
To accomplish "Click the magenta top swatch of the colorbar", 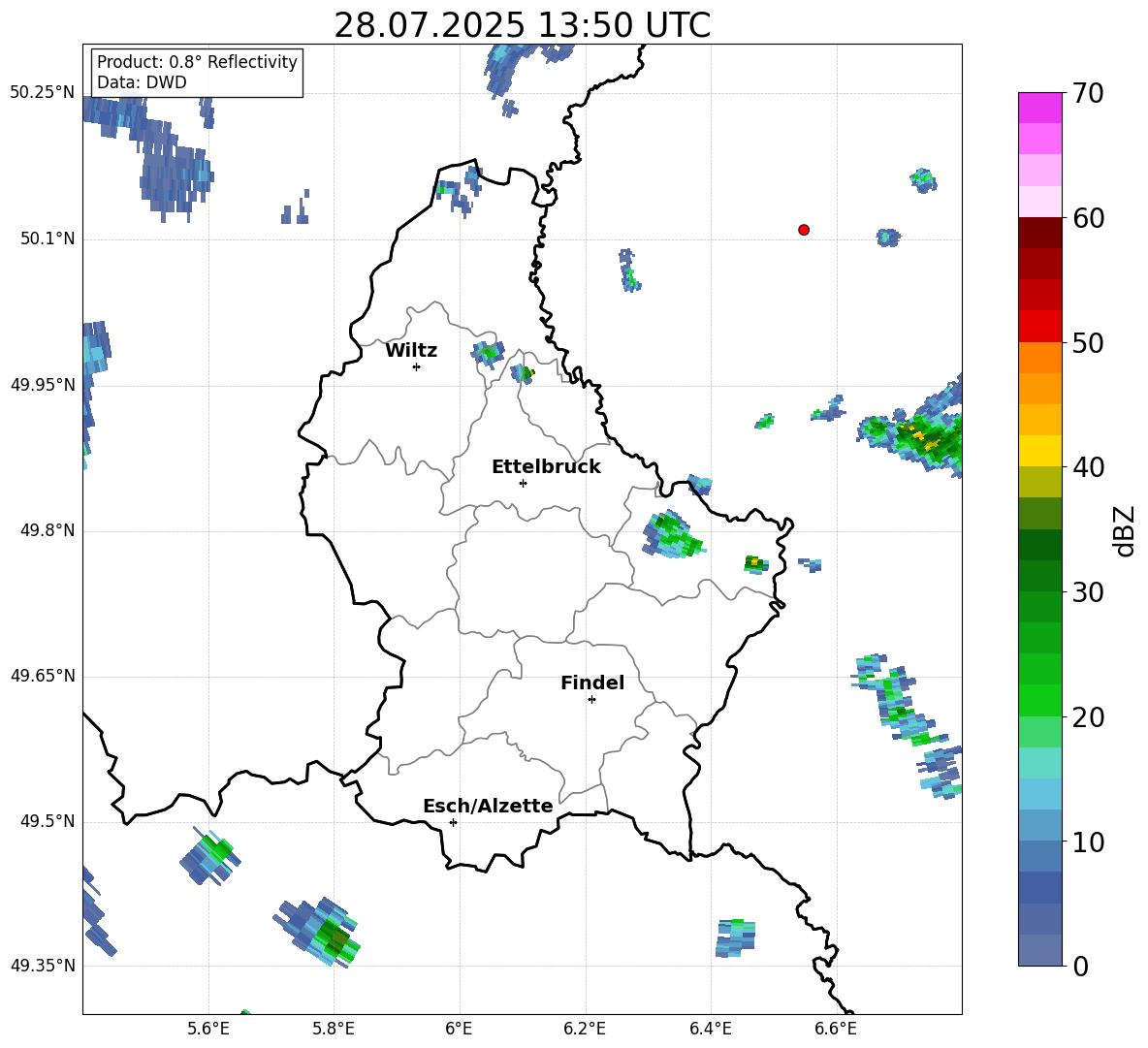I will 1039,109.
